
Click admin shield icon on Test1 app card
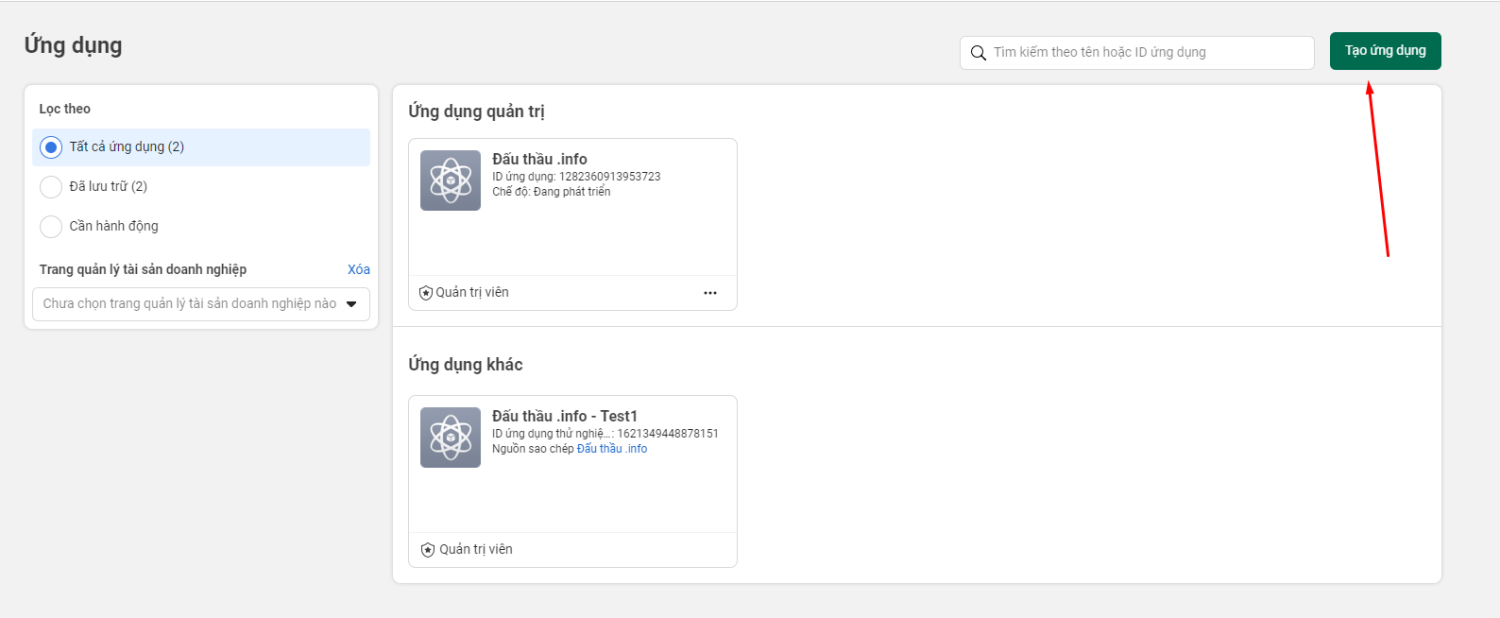[428, 550]
